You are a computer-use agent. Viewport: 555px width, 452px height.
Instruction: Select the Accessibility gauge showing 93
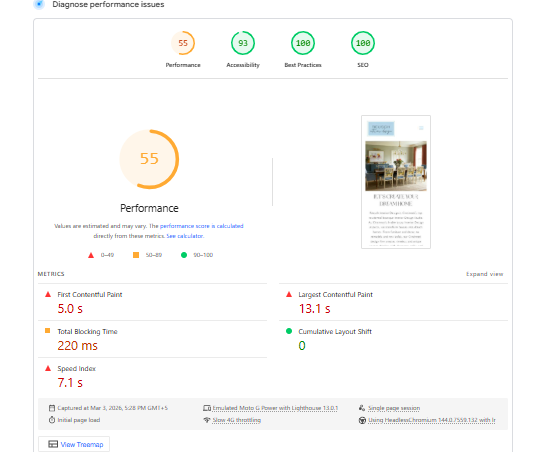click(x=243, y=43)
